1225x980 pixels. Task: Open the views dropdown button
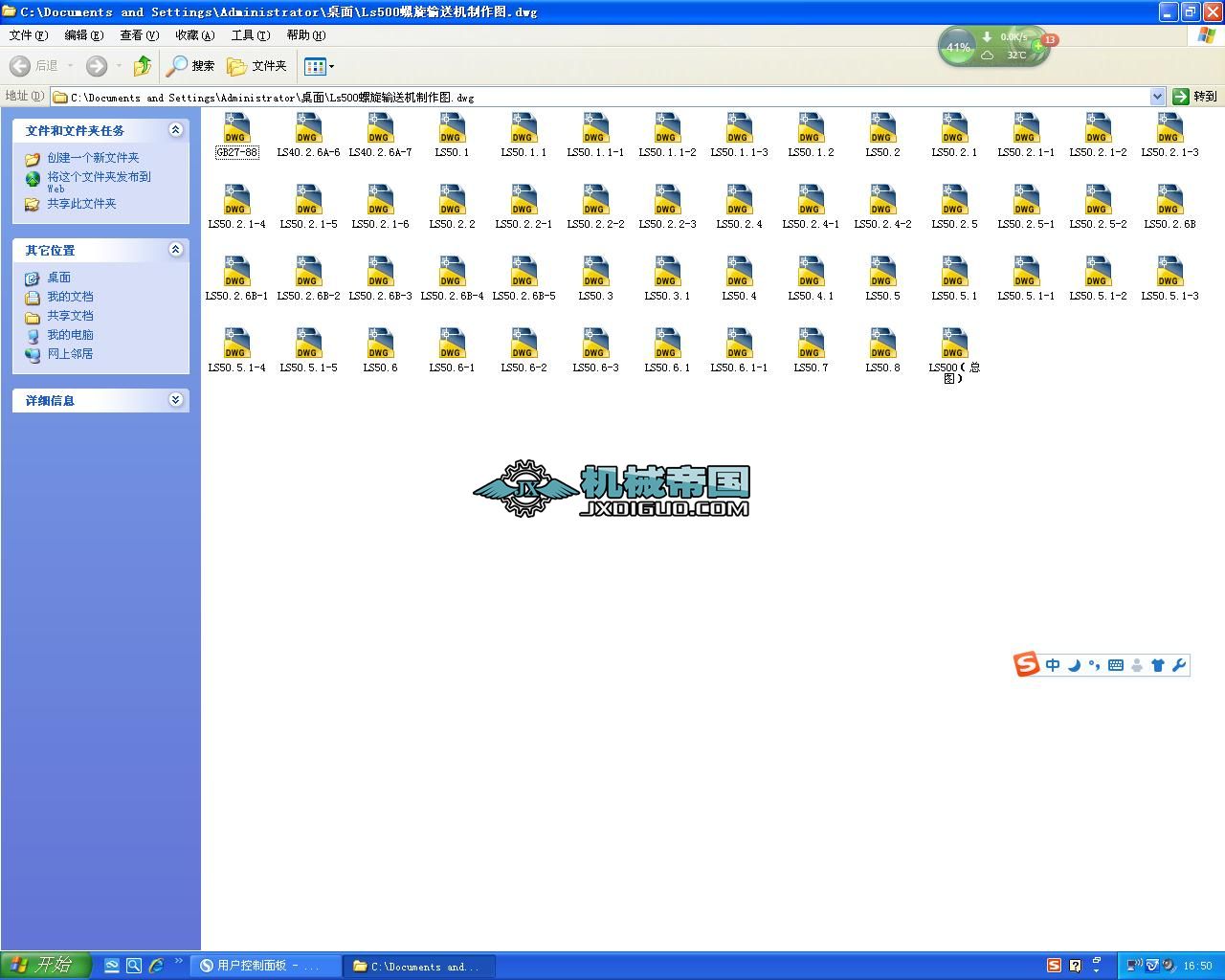click(x=320, y=66)
